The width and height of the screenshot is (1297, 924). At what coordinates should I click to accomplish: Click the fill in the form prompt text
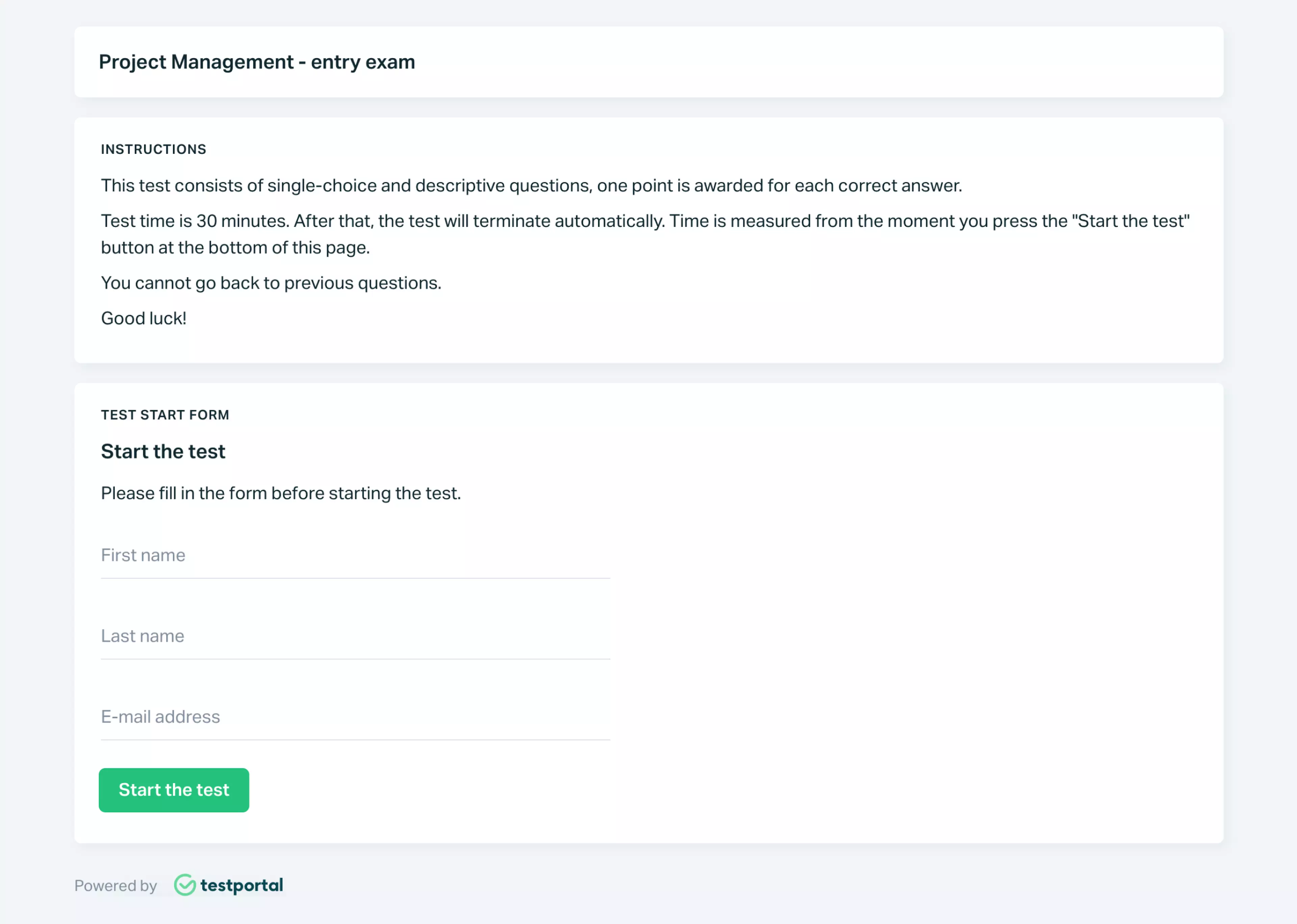[x=281, y=493]
